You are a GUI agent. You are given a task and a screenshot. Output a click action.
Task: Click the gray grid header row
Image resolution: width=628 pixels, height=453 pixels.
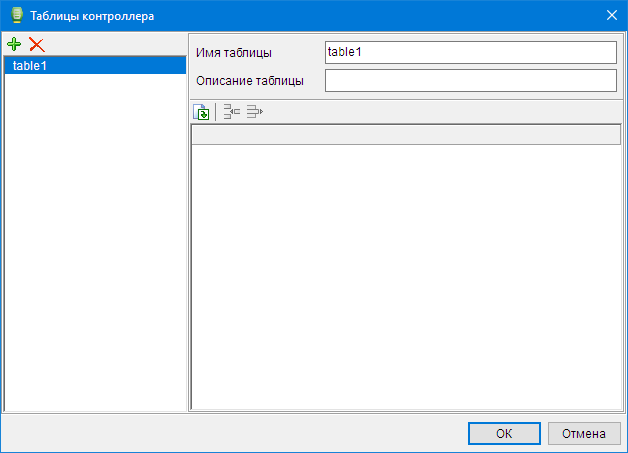point(405,135)
